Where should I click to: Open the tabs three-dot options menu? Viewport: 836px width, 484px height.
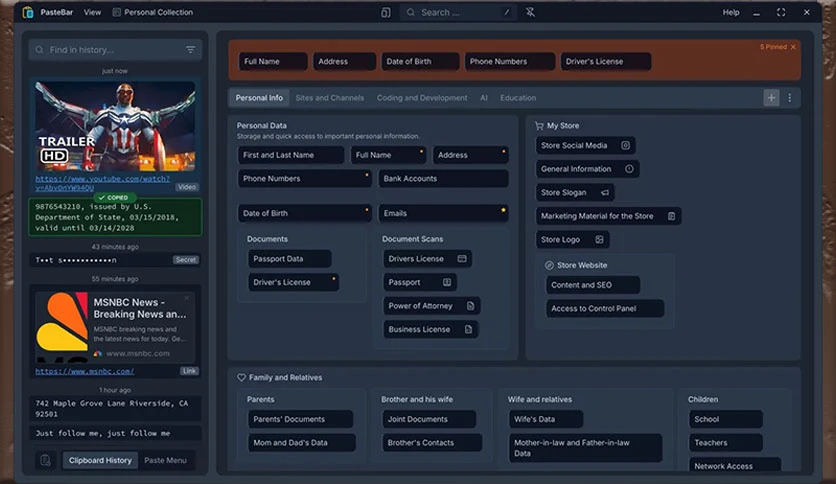[x=790, y=98]
